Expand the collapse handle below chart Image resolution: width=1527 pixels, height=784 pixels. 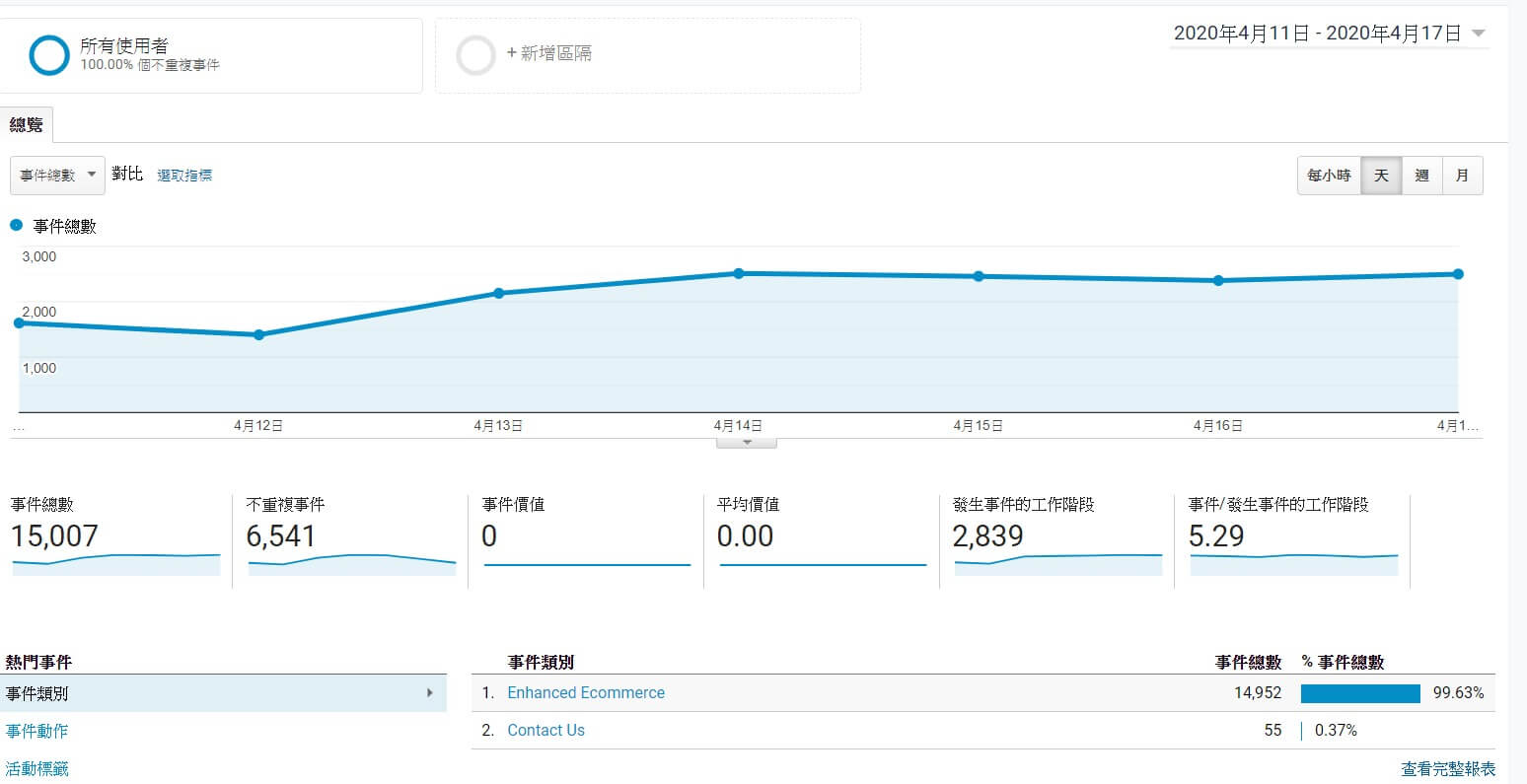pos(747,443)
